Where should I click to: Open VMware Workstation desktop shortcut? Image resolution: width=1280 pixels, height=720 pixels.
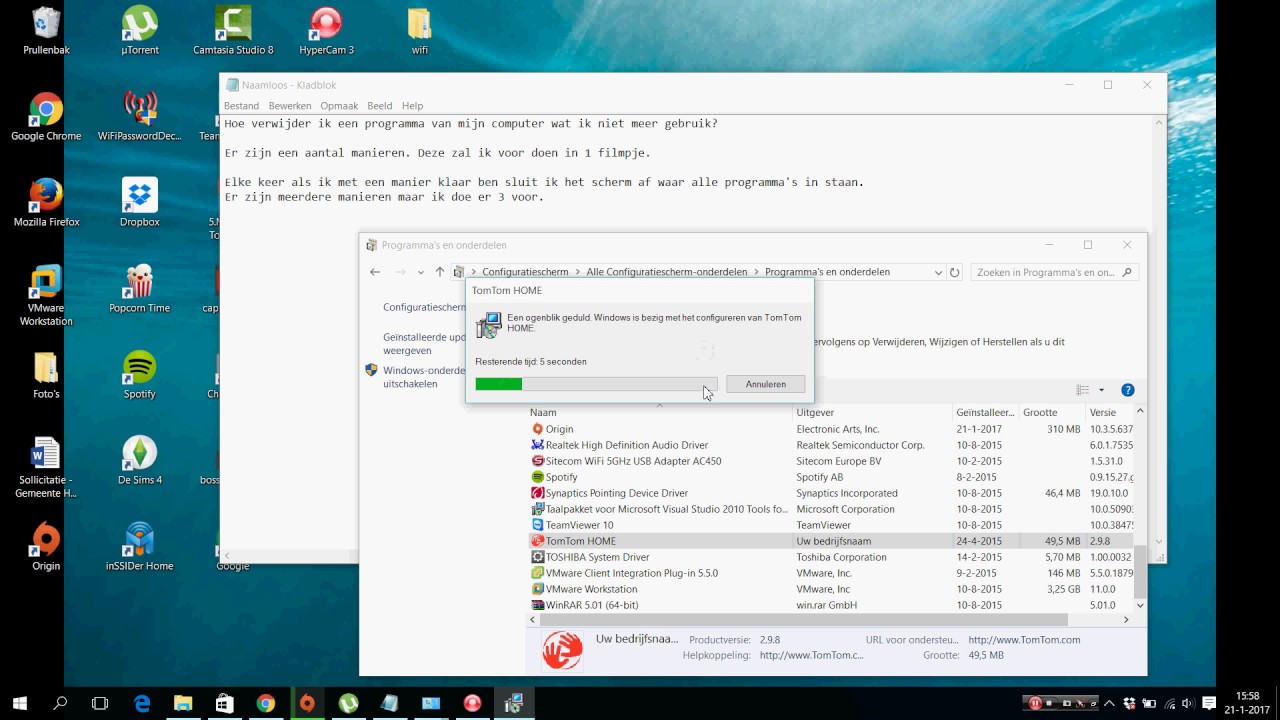(46, 296)
